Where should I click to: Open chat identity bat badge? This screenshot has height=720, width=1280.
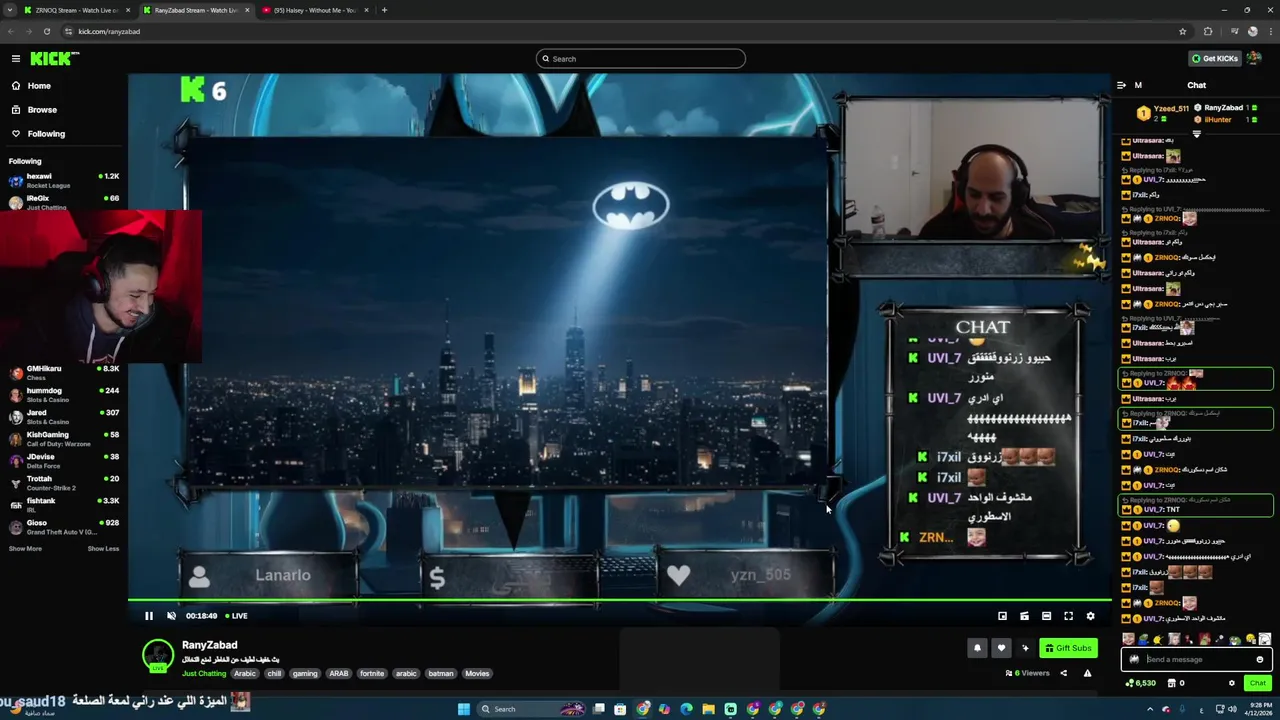click(1134, 660)
